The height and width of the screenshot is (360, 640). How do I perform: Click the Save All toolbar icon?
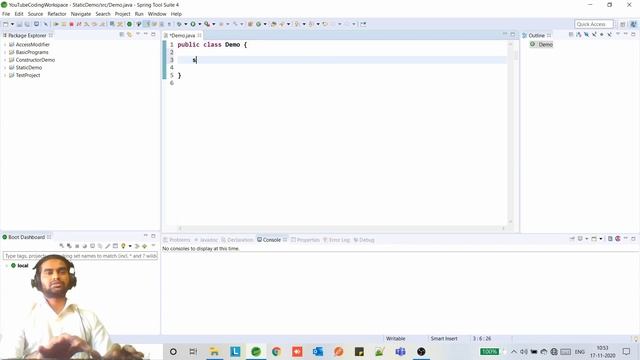pos(27,24)
